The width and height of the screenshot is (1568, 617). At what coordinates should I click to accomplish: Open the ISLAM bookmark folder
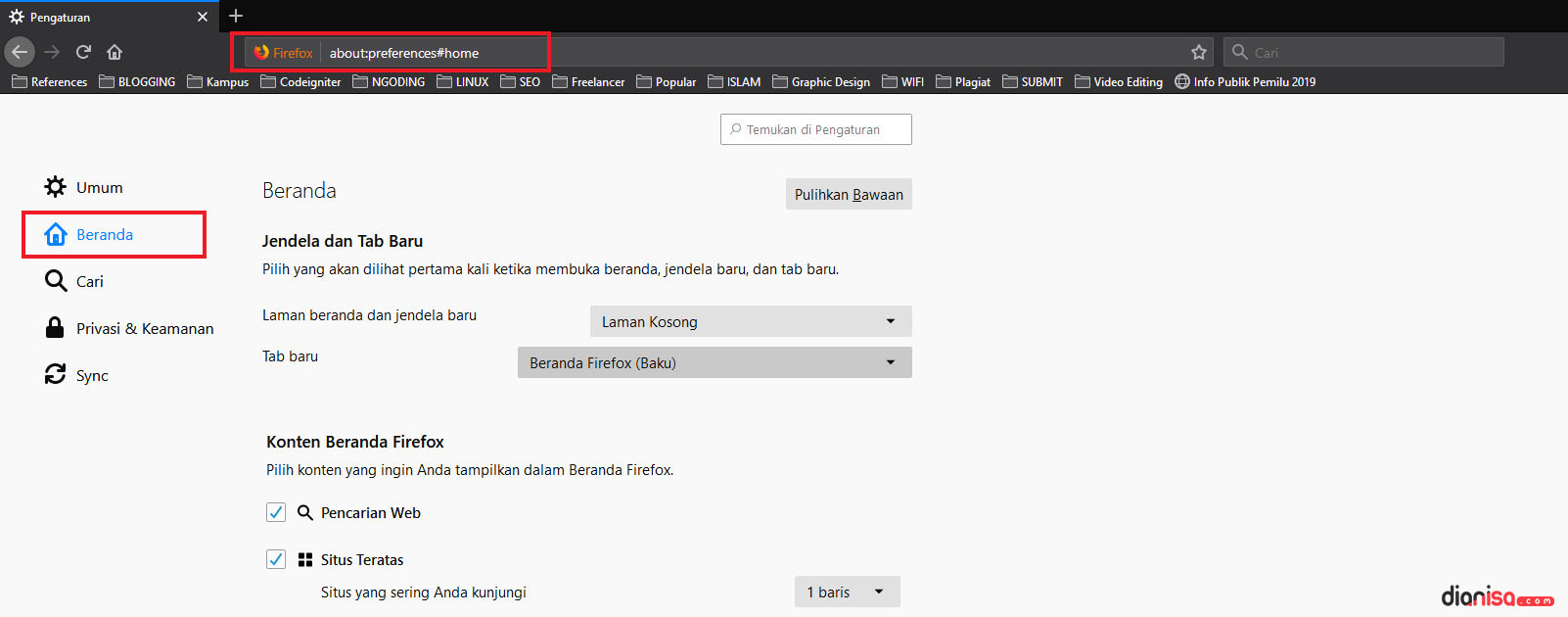tap(734, 82)
